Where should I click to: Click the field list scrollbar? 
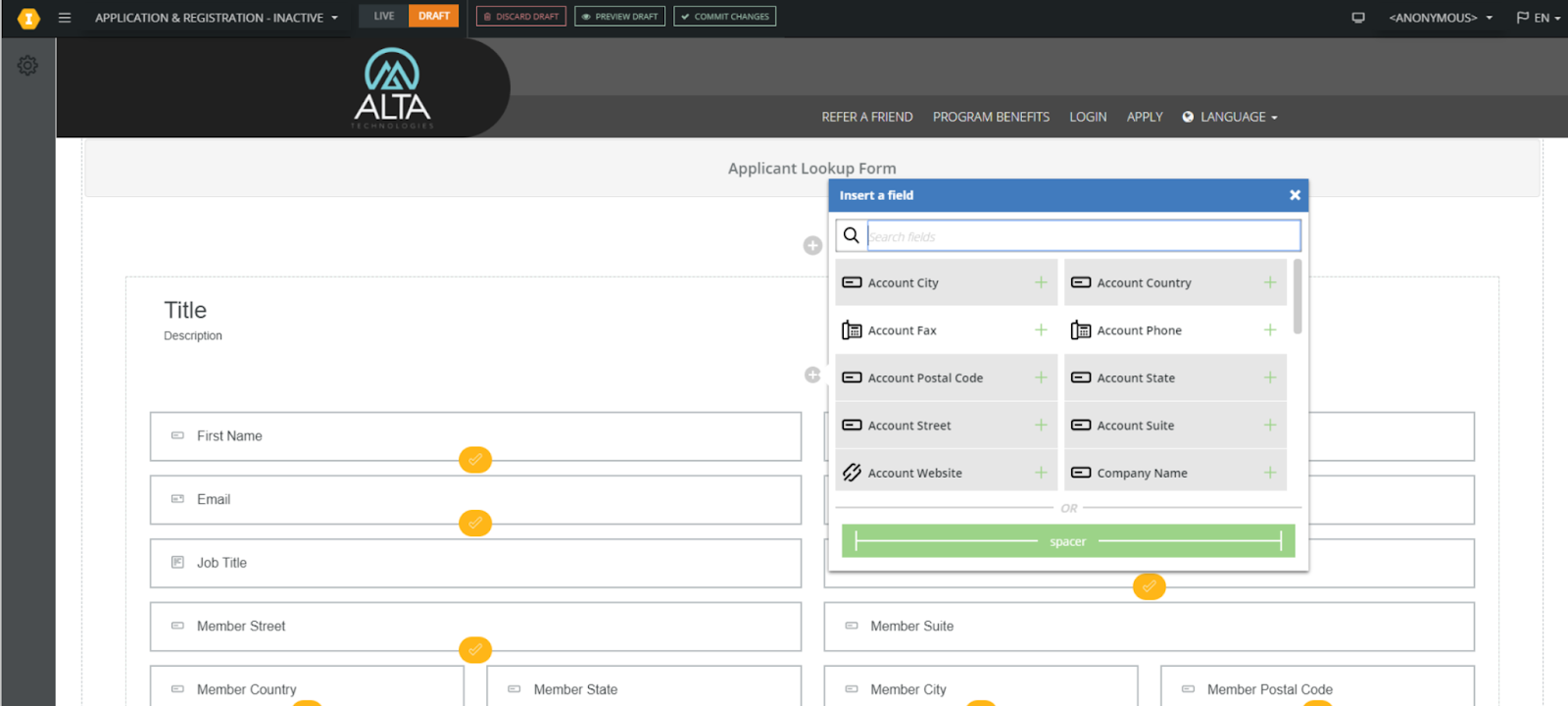click(x=1298, y=296)
